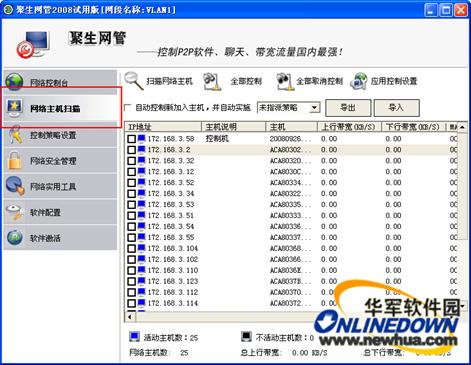
Task: Check the box for host 172.168.3.58
Action: pyautogui.click(x=132, y=139)
